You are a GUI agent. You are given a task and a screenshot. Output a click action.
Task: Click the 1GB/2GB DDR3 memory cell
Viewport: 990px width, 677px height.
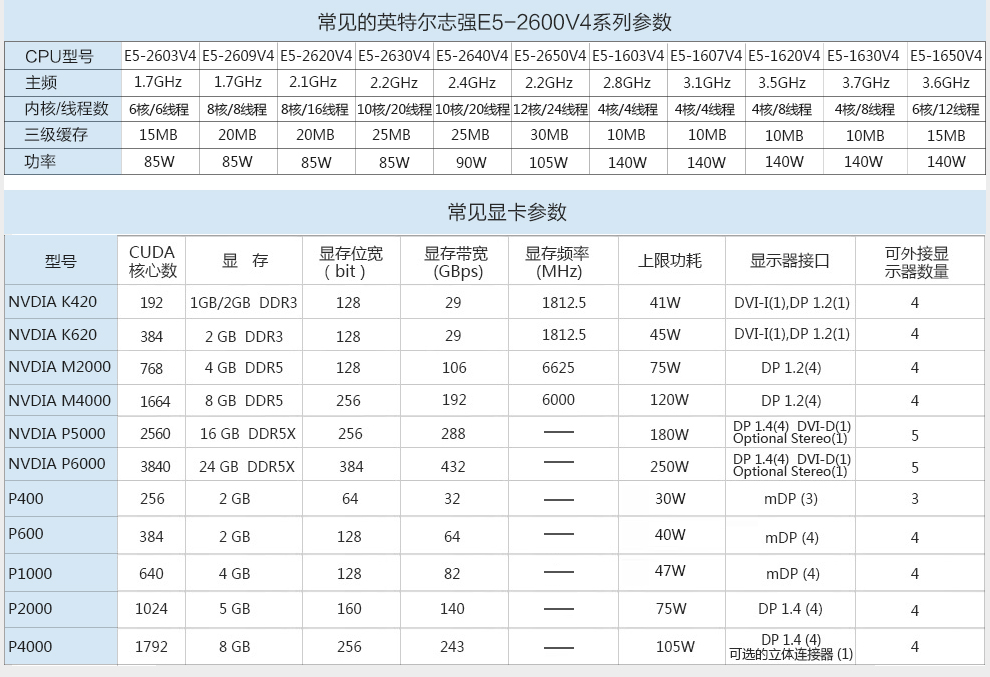click(244, 303)
